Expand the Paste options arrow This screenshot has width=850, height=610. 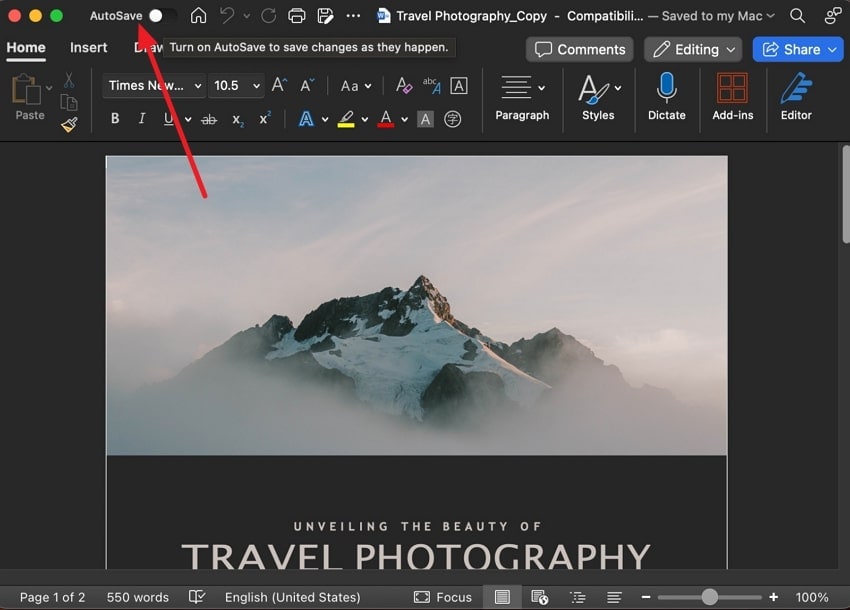(x=49, y=88)
